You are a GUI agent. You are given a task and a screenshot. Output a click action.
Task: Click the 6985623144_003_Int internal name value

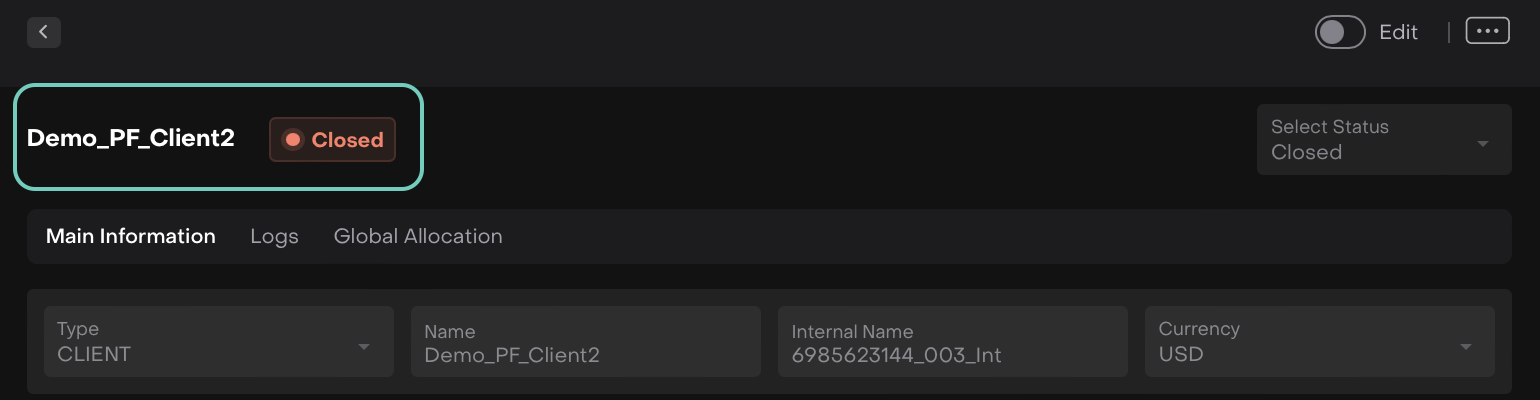896,354
